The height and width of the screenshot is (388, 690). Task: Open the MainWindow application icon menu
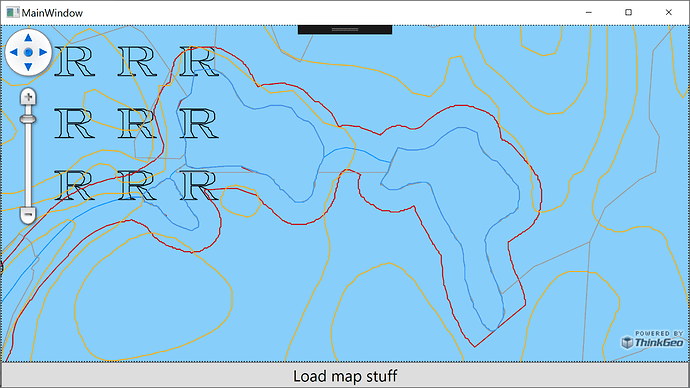click(x=13, y=13)
